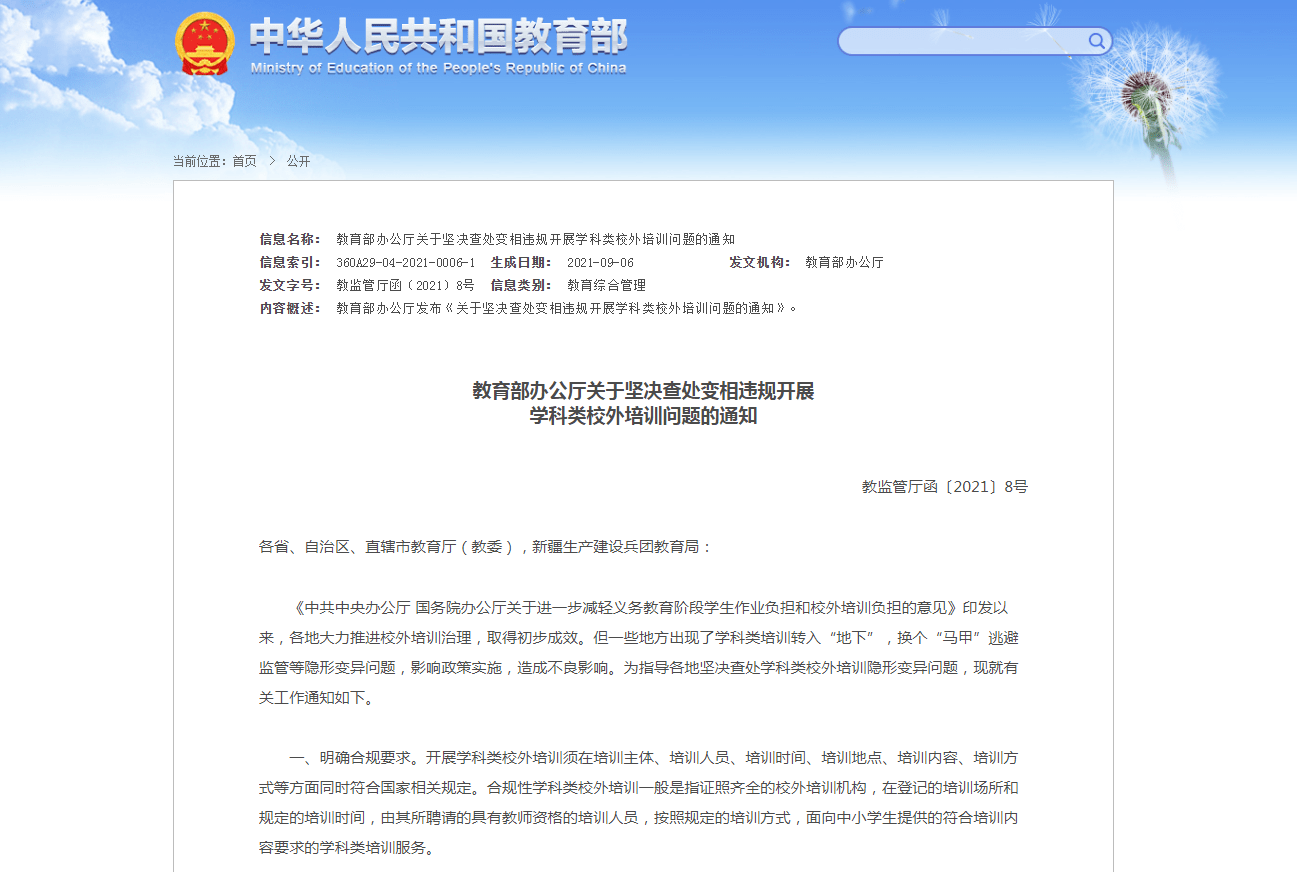Screen dimensions: 1297x872
Task: Click the 当前位置 breadcrumb label
Action: click(x=200, y=161)
